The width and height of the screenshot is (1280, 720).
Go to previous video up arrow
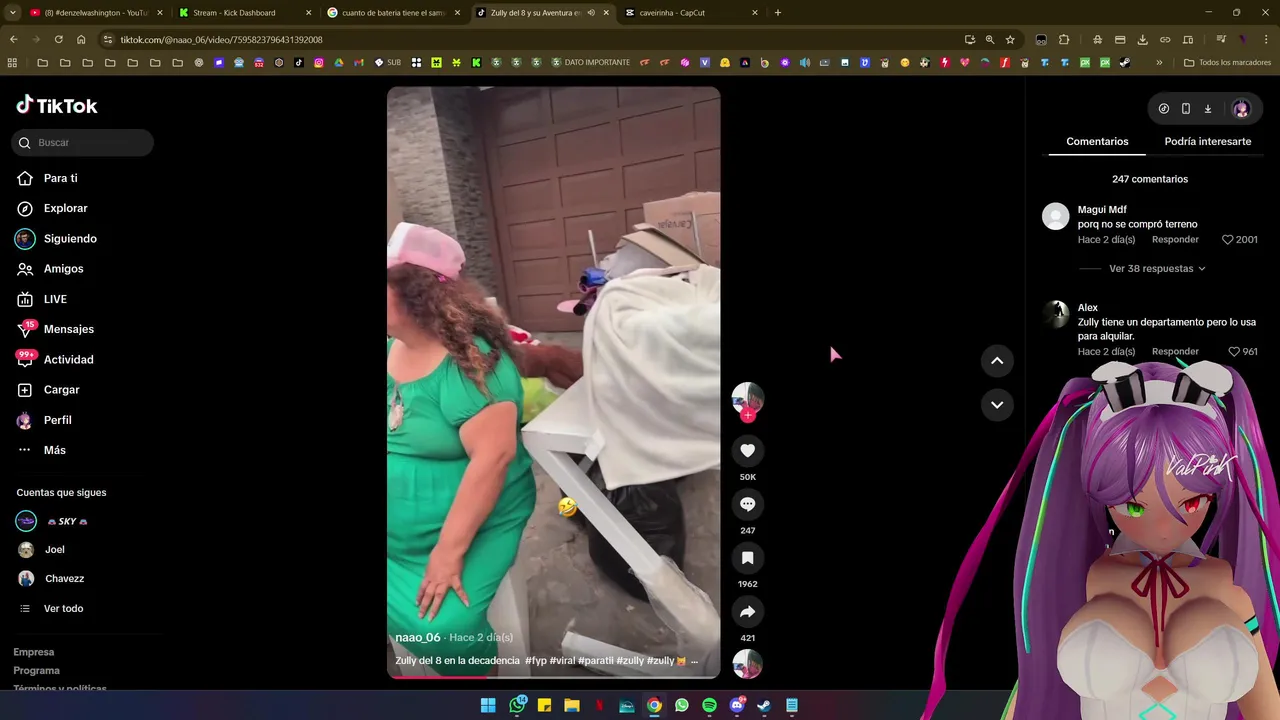click(x=997, y=361)
